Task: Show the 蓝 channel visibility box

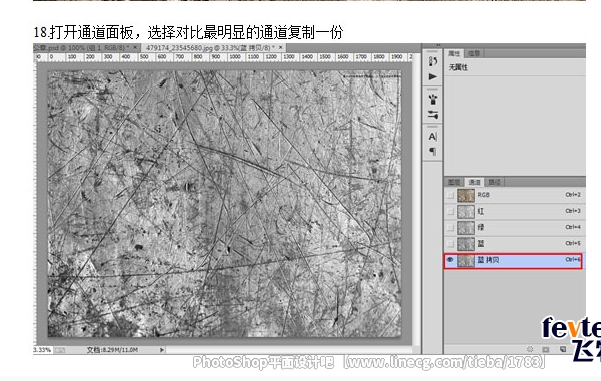Action: click(x=450, y=244)
